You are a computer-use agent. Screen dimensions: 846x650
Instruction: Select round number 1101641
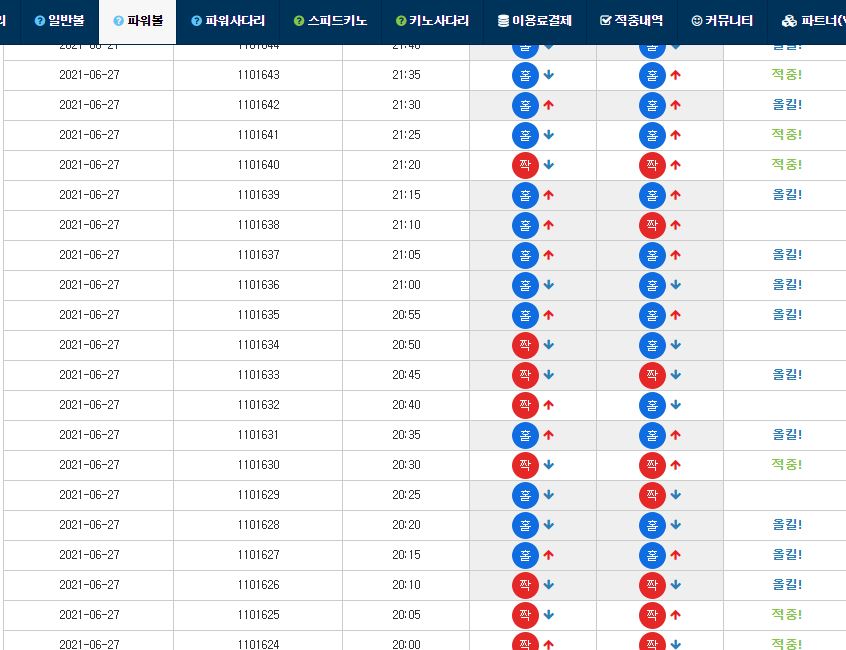point(258,135)
